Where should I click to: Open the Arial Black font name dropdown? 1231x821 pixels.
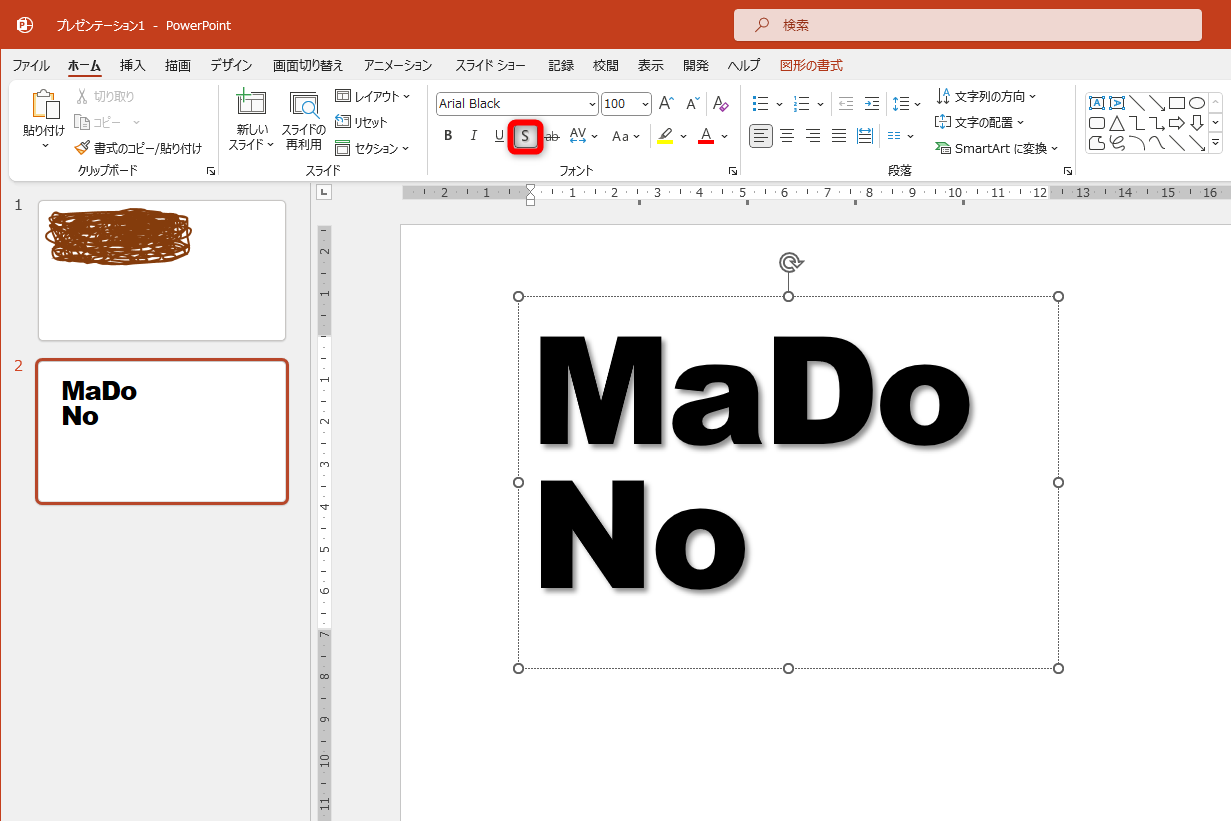coord(592,104)
